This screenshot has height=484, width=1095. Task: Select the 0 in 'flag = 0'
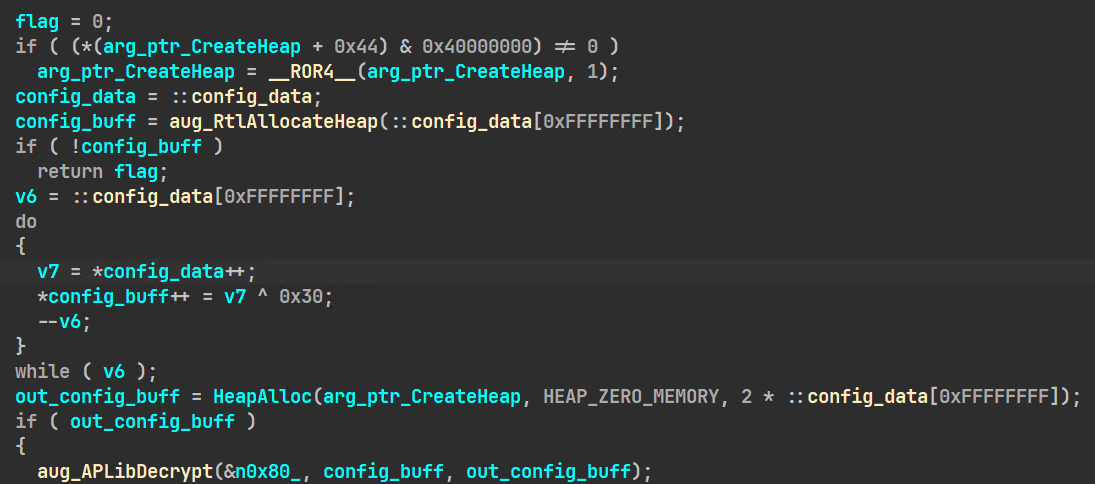pos(97,22)
